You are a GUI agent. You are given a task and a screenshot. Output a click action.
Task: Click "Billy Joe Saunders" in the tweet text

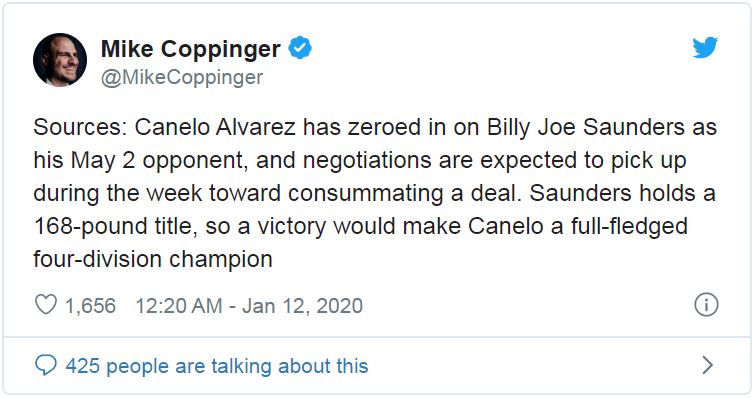586,127
